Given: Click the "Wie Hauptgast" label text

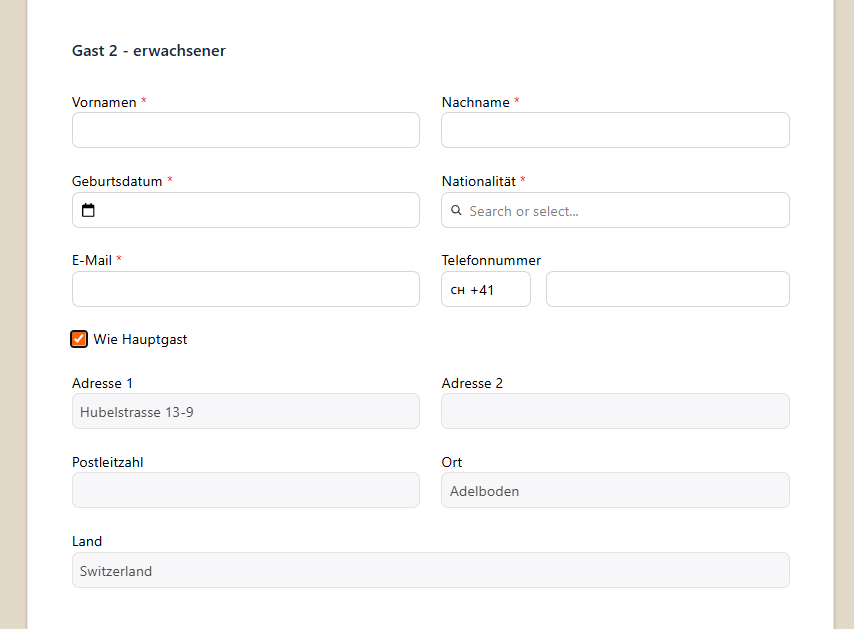Looking at the screenshot, I should (x=140, y=339).
